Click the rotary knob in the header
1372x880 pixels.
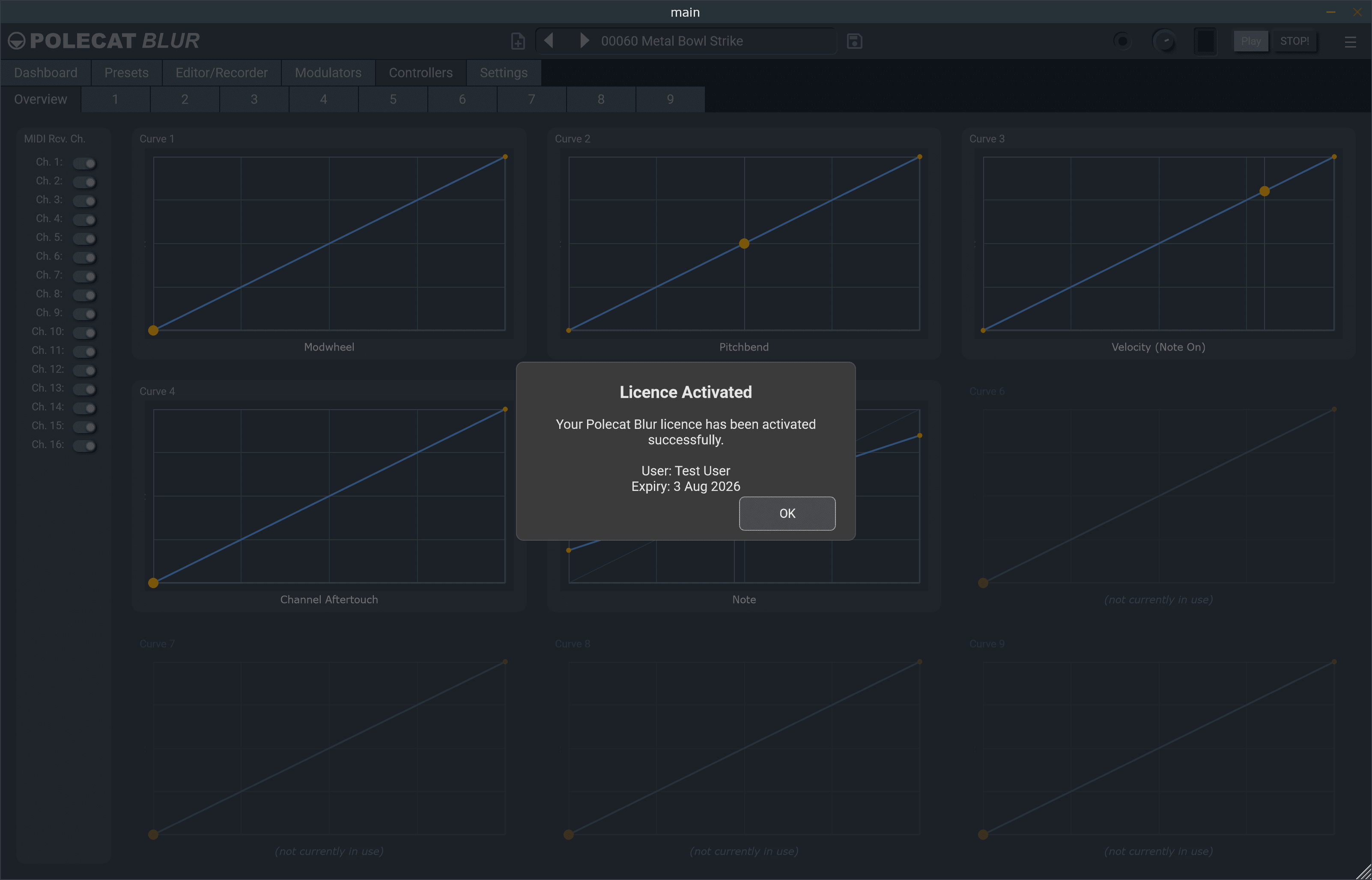1164,41
